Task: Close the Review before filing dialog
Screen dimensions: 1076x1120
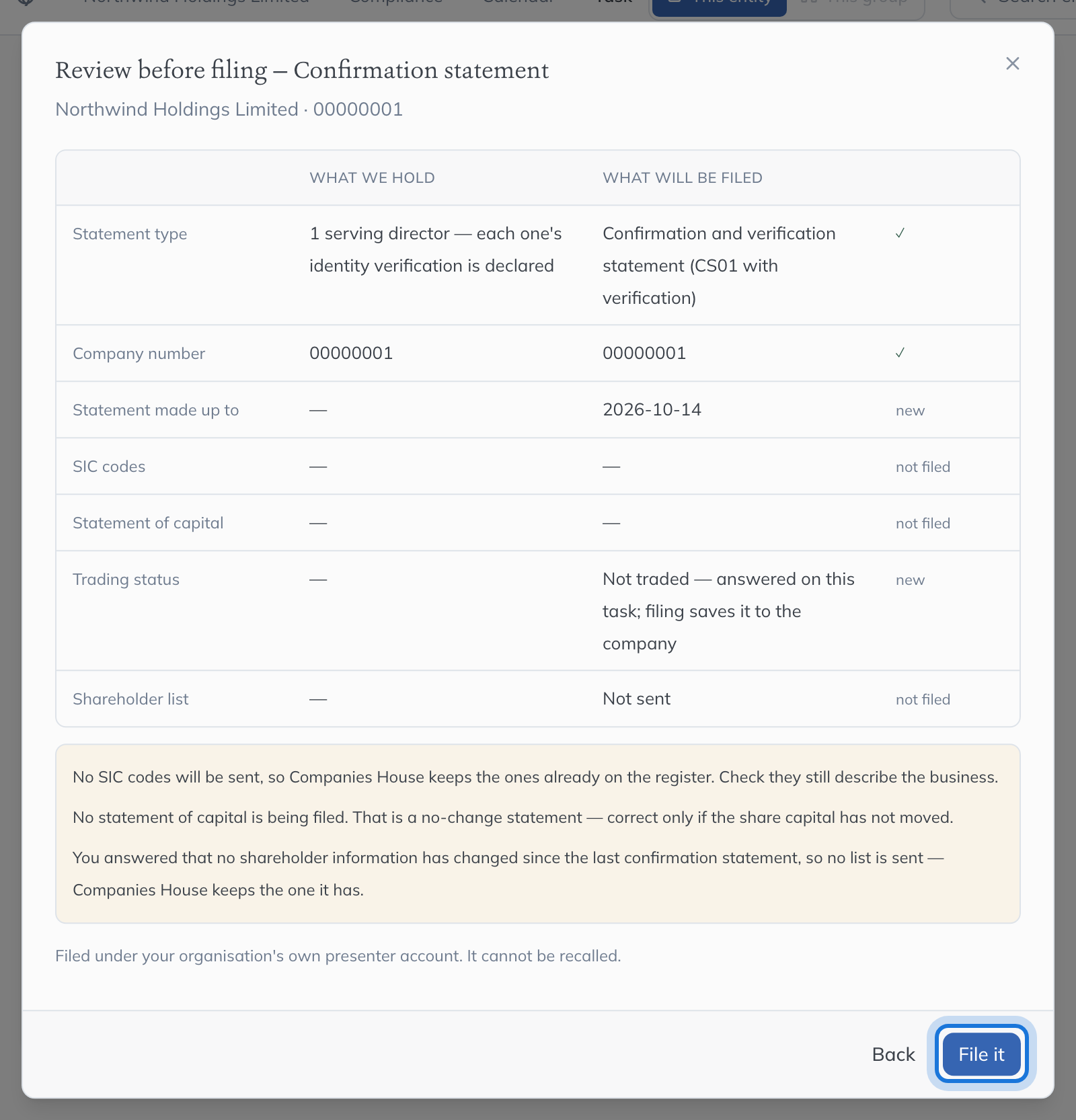Action: pos(1012,63)
